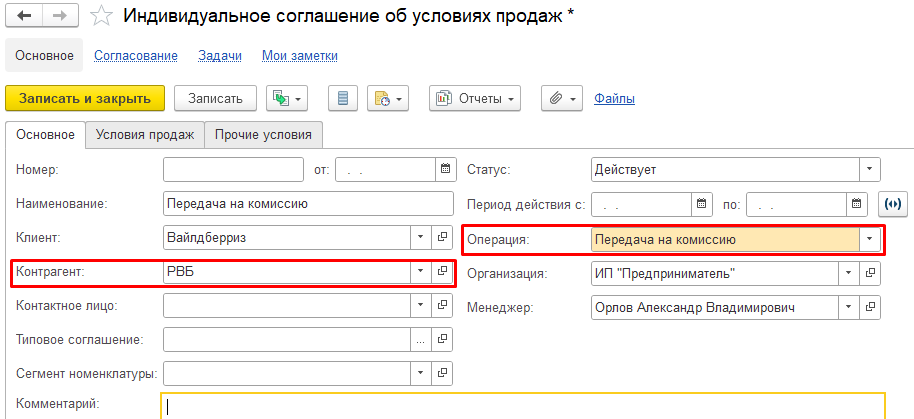Screen dimensions: 914x419
Task: Click the Клиент field showing Вайлдберриз
Action: click(x=287, y=238)
